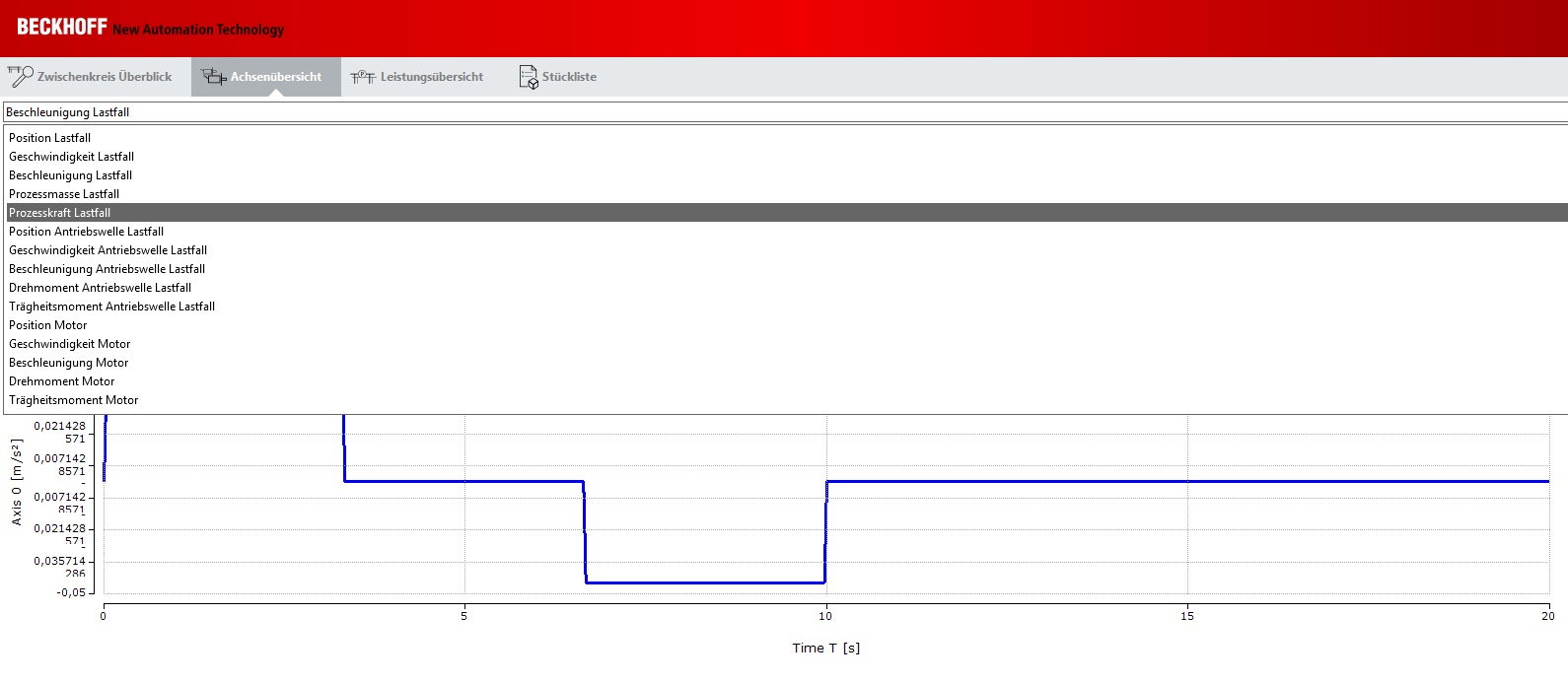
Task: Open the Zwischenkreis Überblick tab
Action: pyautogui.click(x=96, y=76)
